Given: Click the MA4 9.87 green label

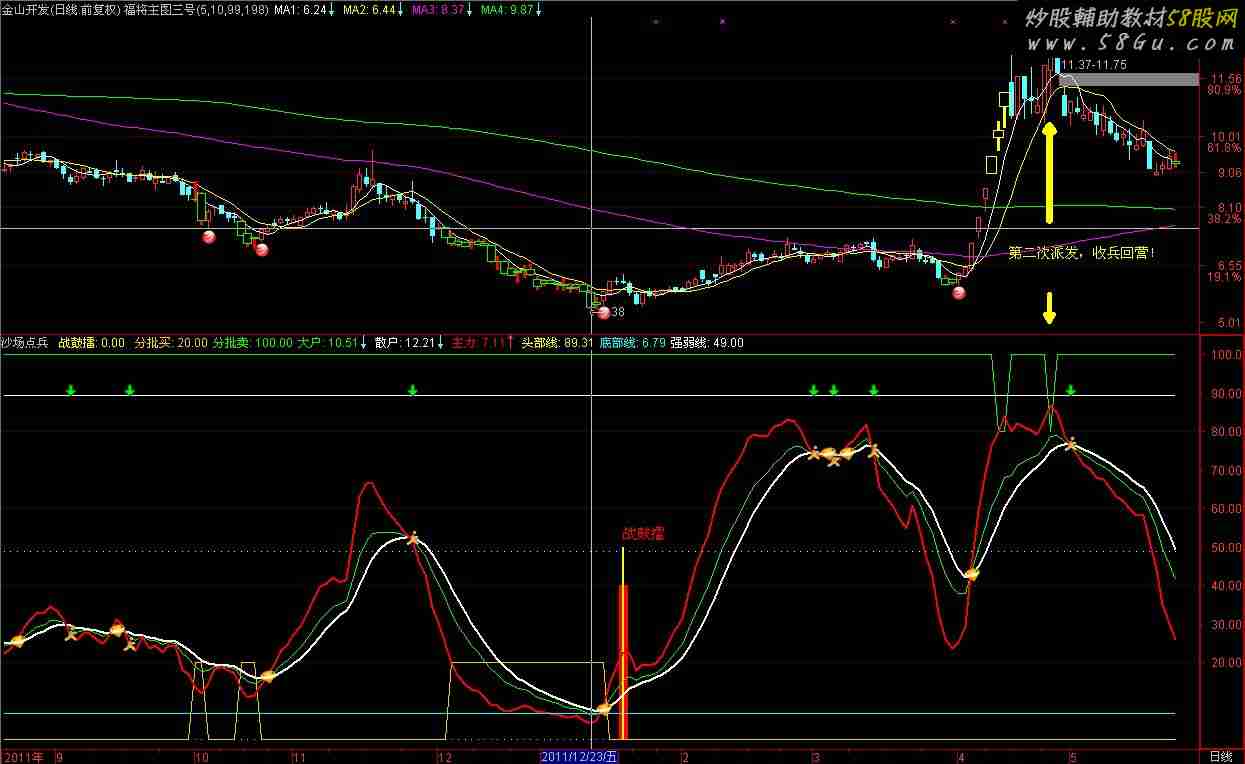Looking at the screenshot, I should 506,9.
